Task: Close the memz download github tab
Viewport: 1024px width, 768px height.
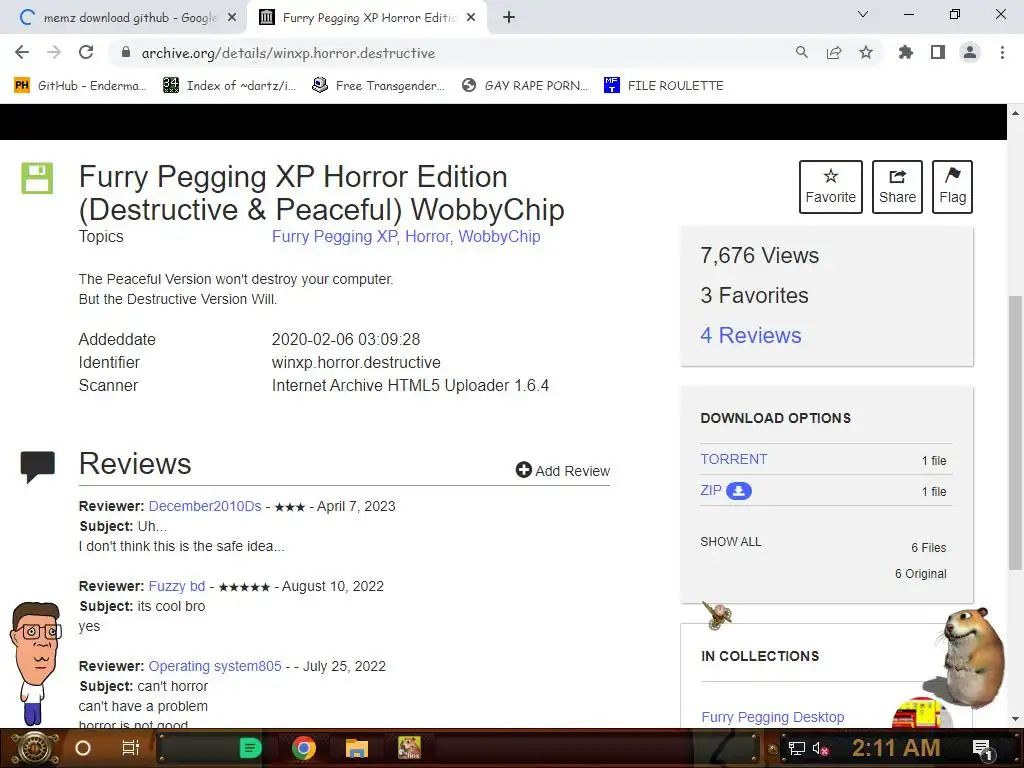Action: tap(232, 18)
